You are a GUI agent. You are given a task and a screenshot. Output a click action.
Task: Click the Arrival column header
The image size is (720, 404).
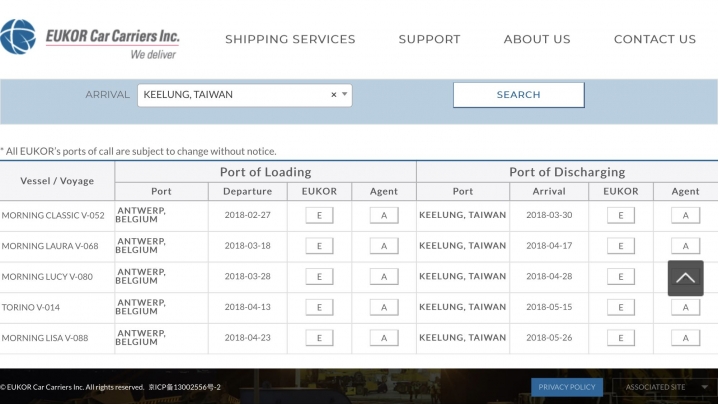(x=549, y=191)
